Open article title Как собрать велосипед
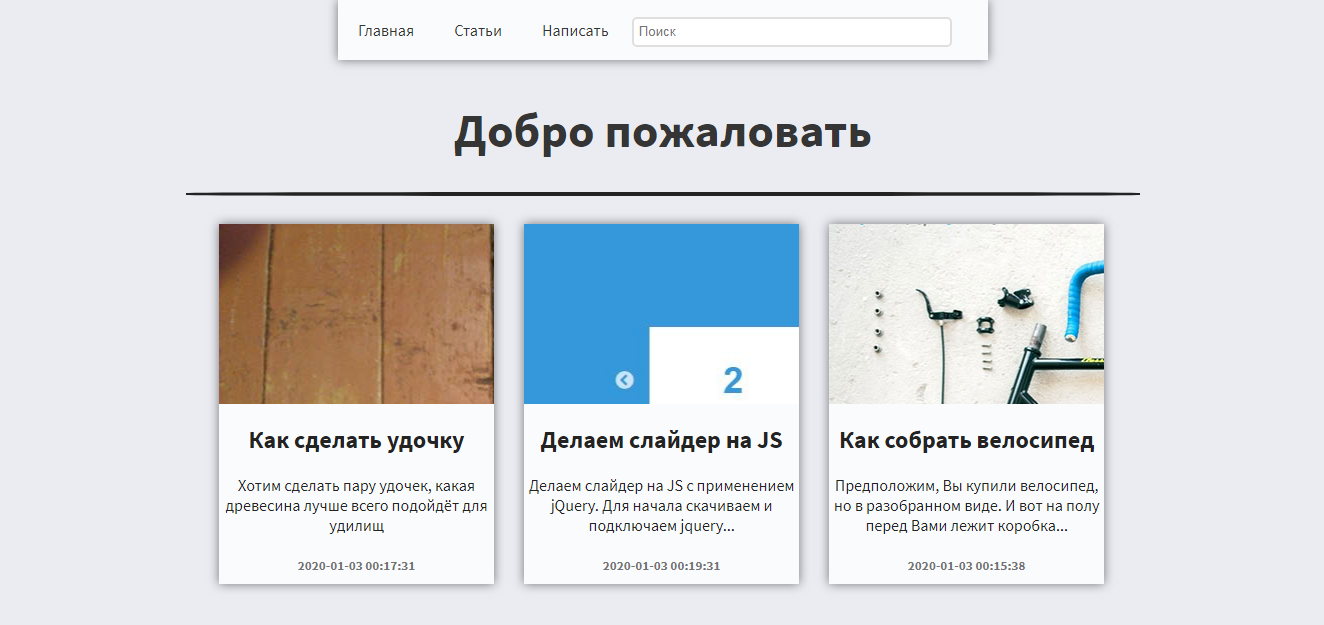This screenshot has height=625, width=1324. tap(966, 440)
